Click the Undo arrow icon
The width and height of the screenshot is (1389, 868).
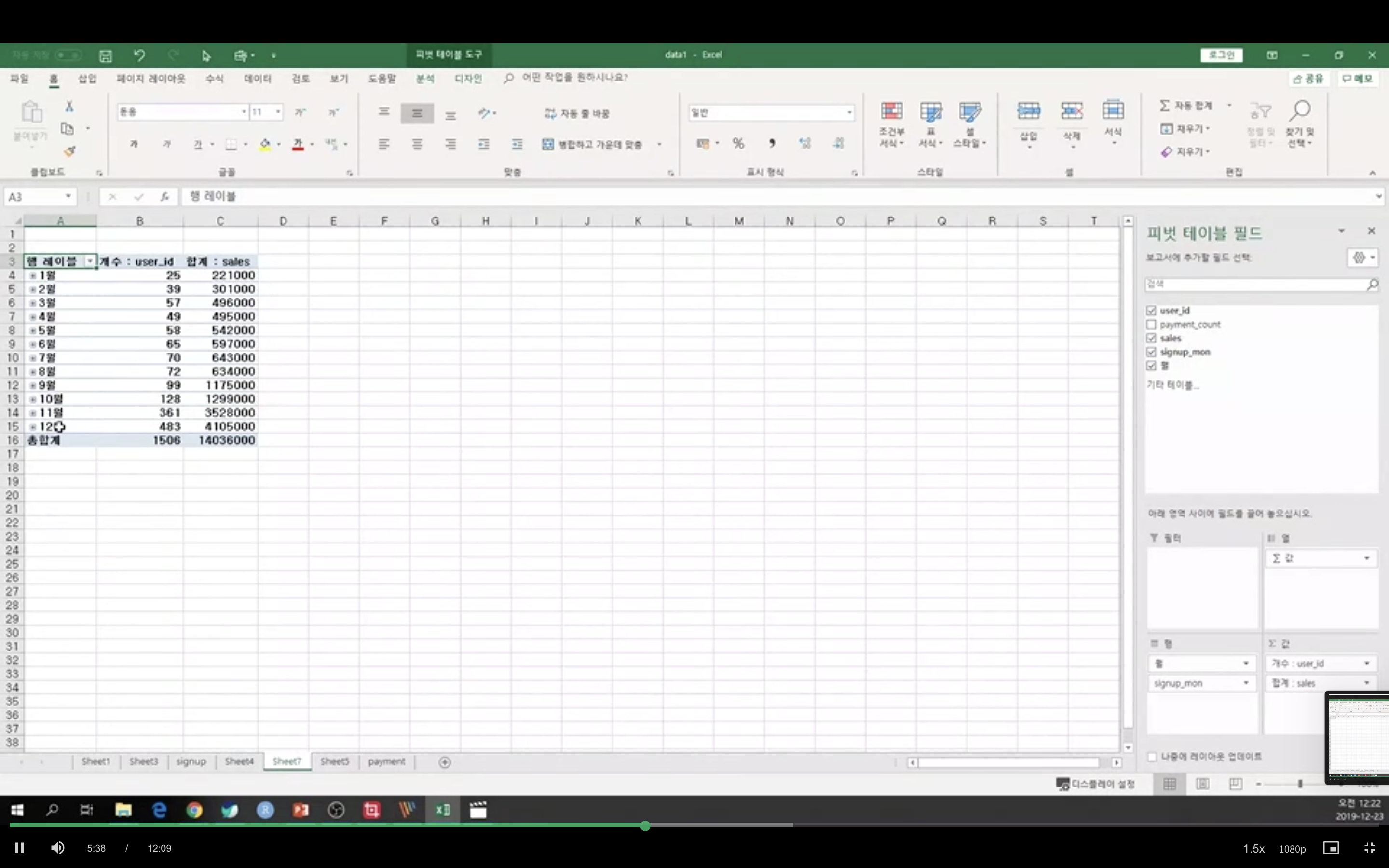click(x=139, y=55)
